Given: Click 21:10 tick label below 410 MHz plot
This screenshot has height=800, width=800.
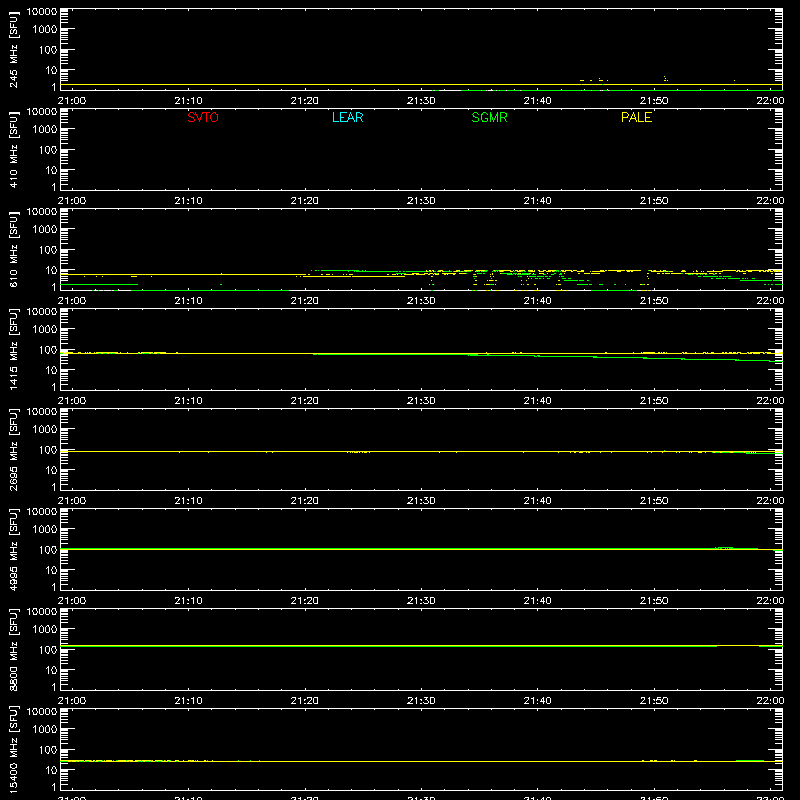Looking at the screenshot, I should point(188,201).
